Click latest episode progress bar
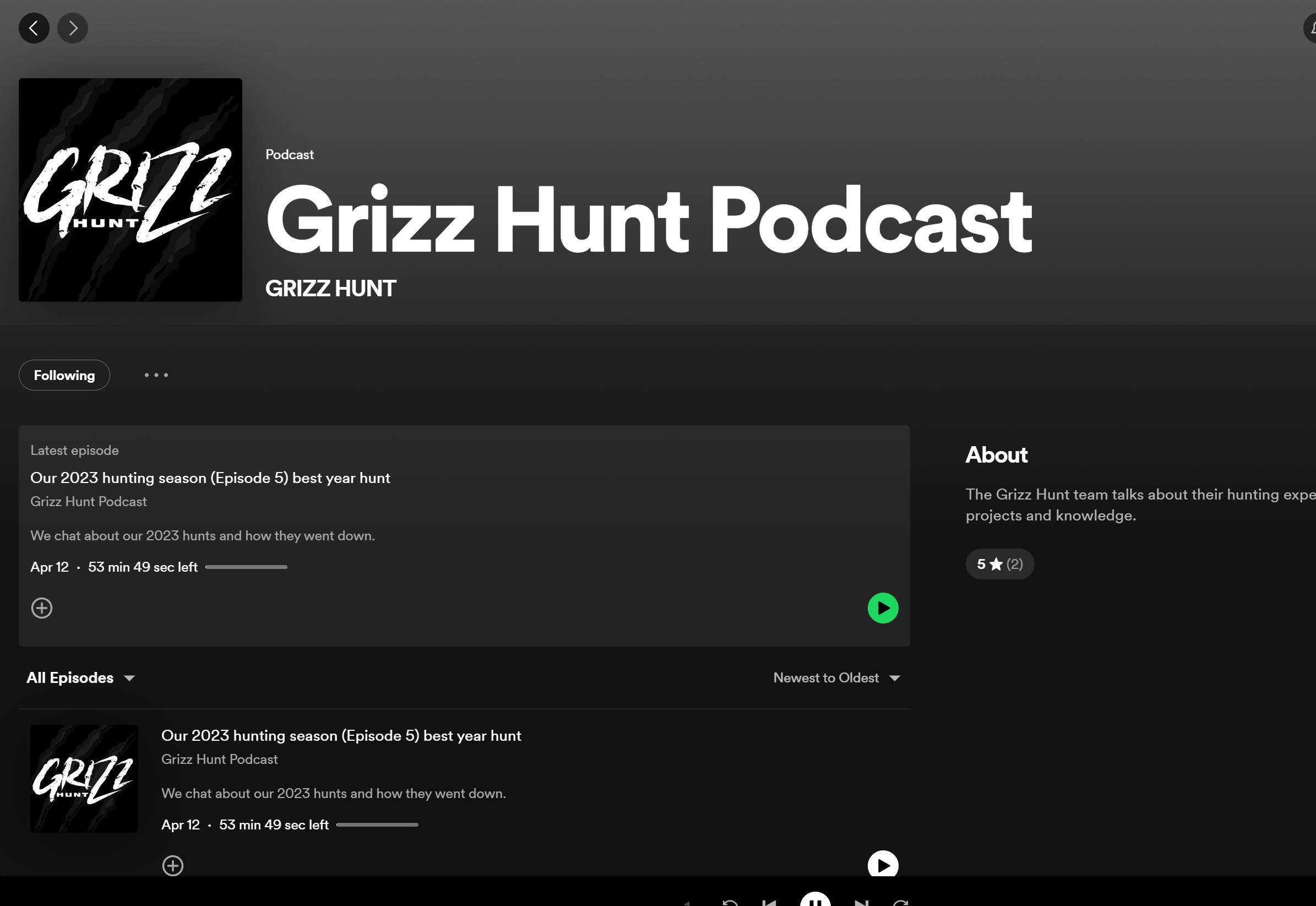The height and width of the screenshot is (906, 1316). coord(246,567)
